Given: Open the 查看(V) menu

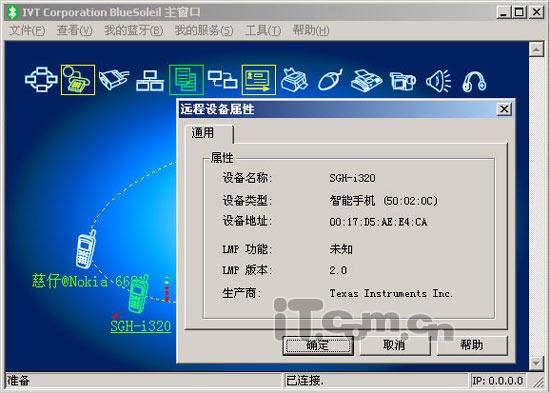Looking at the screenshot, I should pyautogui.click(x=75, y=30).
